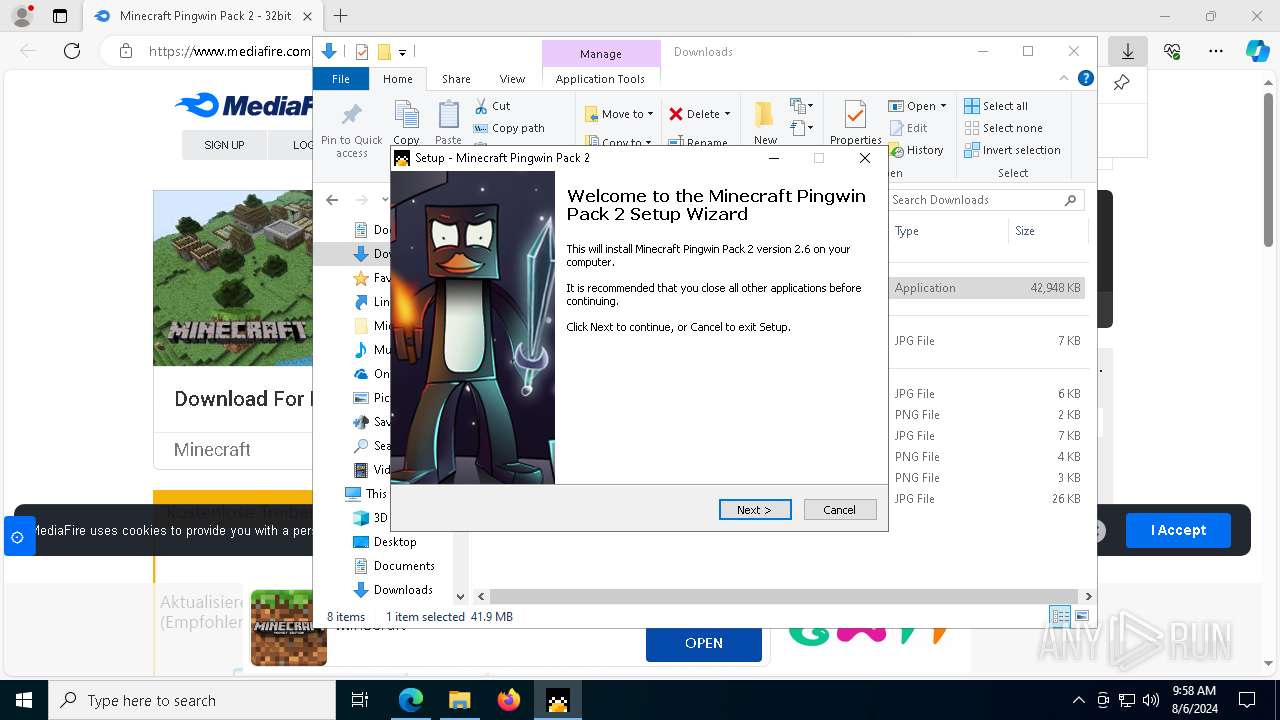1280x720 pixels.
Task: Open File Explorer Help icon
Action: (x=1086, y=79)
